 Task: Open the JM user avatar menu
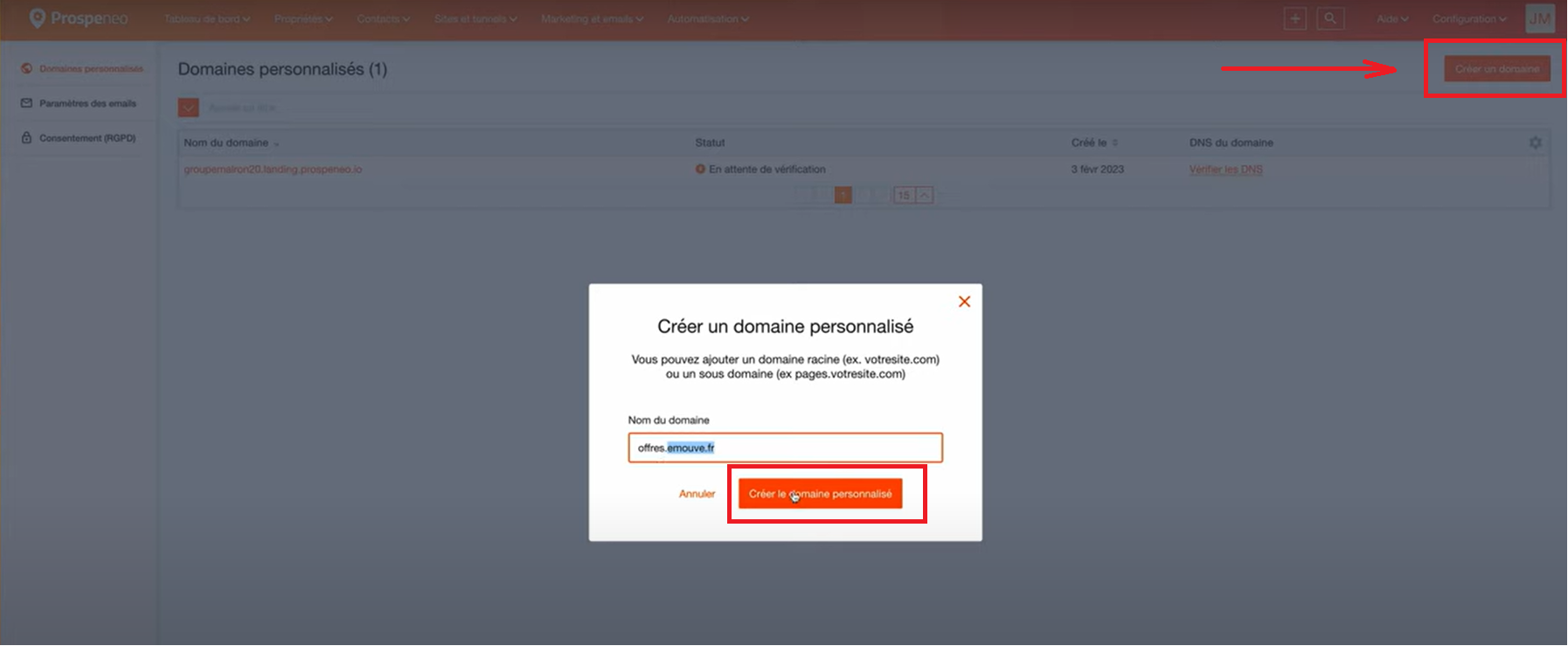(1540, 18)
